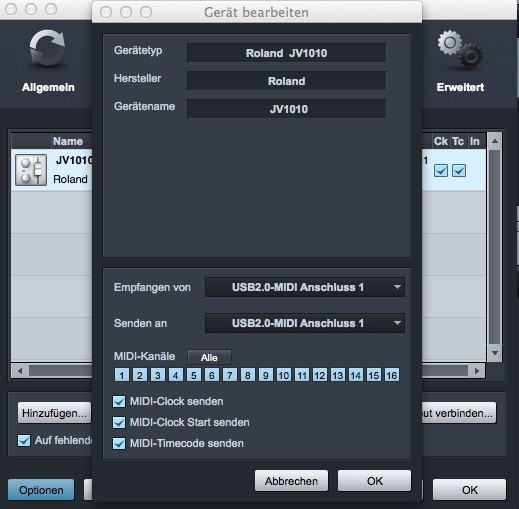Toggle MIDI channel 2
Screen dimensions: 519x509
(x=140, y=375)
